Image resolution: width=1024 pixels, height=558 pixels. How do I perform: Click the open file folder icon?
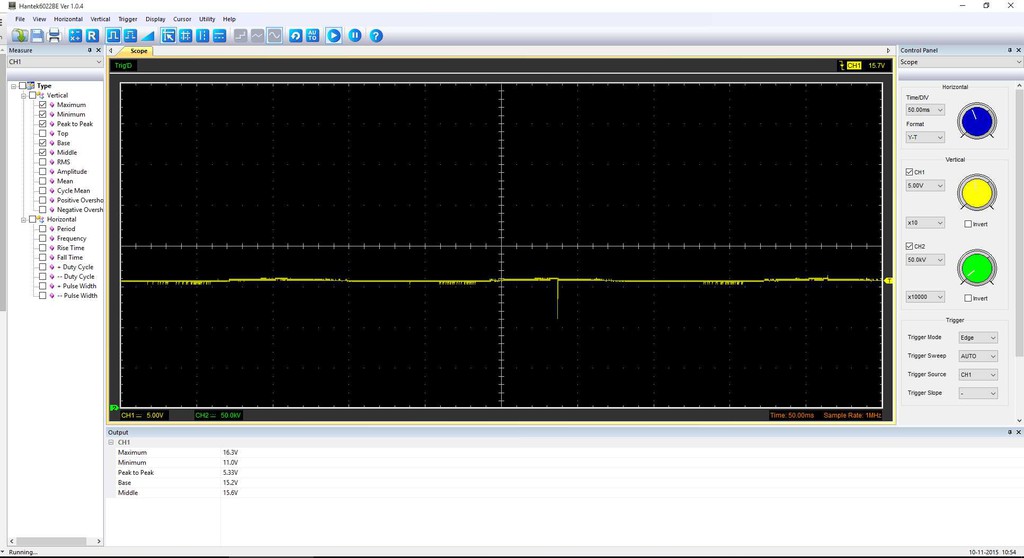tap(19, 36)
